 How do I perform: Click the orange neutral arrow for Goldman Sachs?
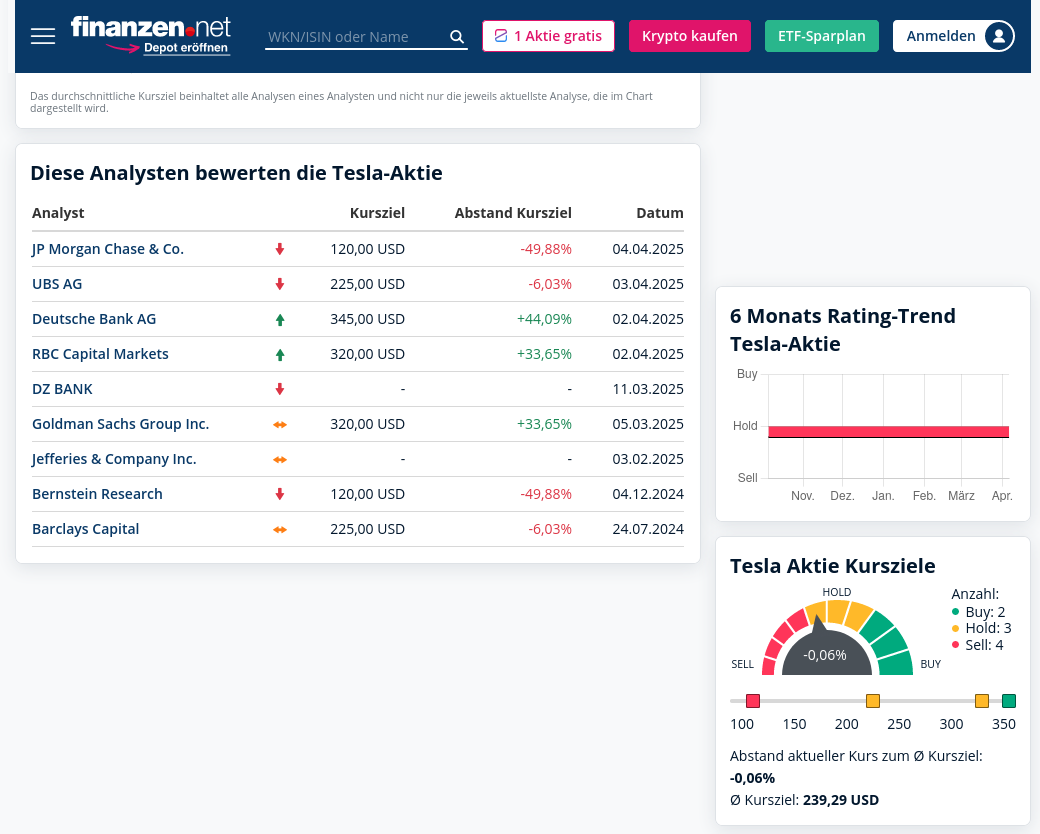280,424
